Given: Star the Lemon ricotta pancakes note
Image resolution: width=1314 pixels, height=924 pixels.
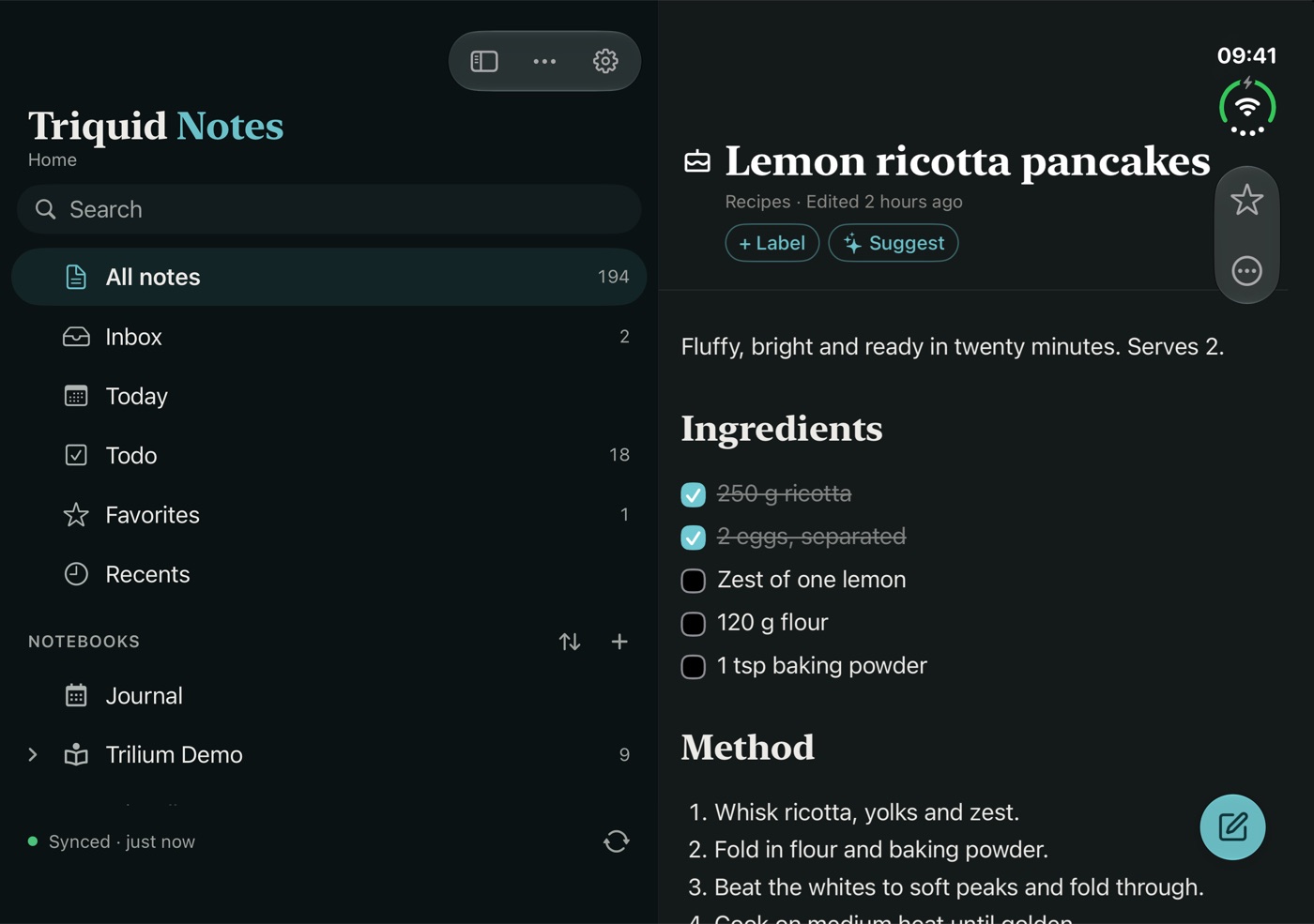Looking at the screenshot, I should 1246,200.
